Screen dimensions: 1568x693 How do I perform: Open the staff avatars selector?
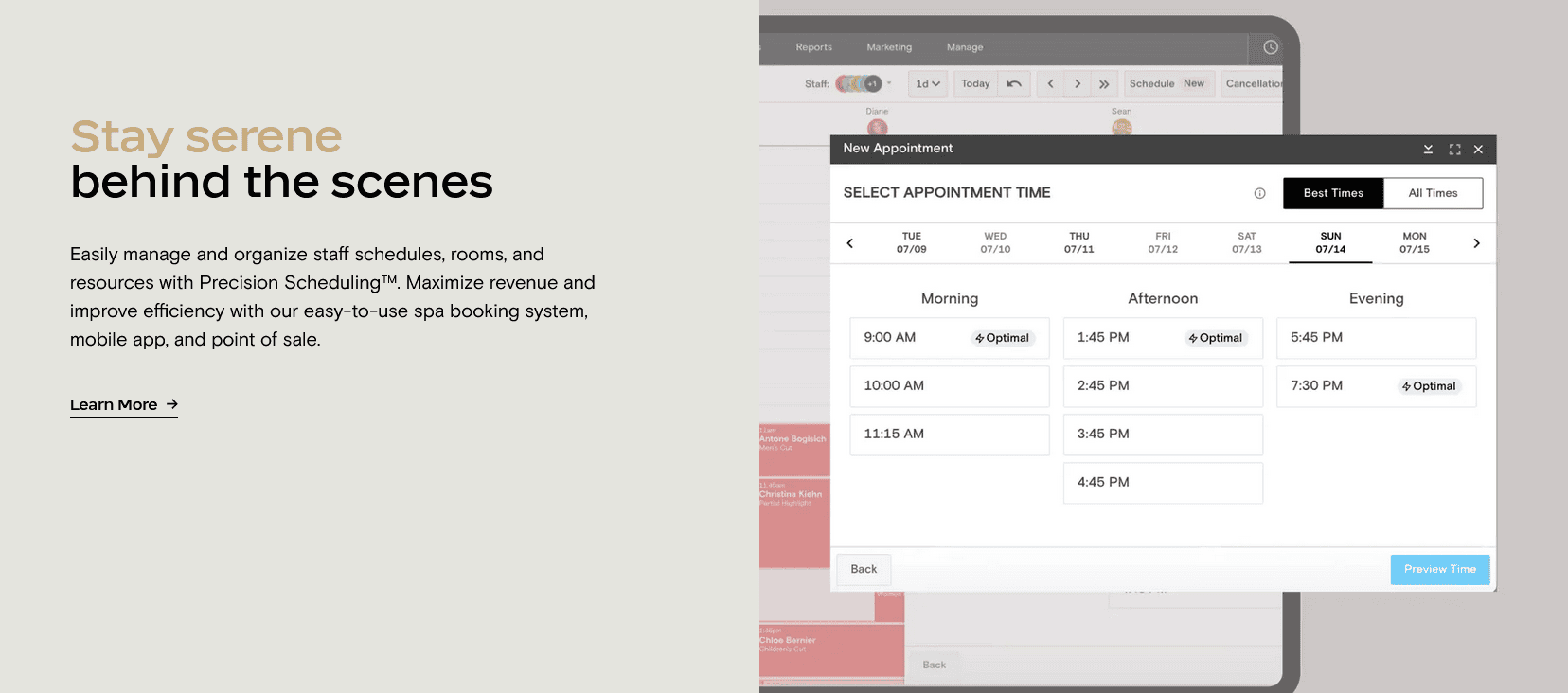[863, 83]
